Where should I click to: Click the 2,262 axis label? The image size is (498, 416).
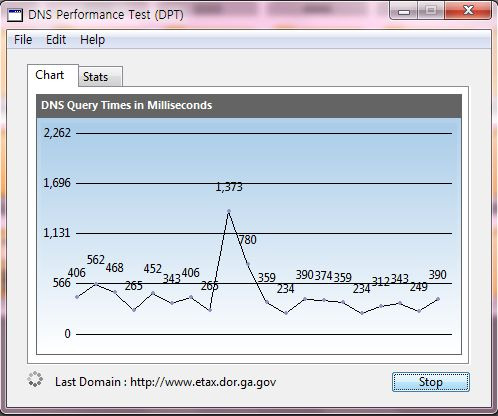click(57, 133)
